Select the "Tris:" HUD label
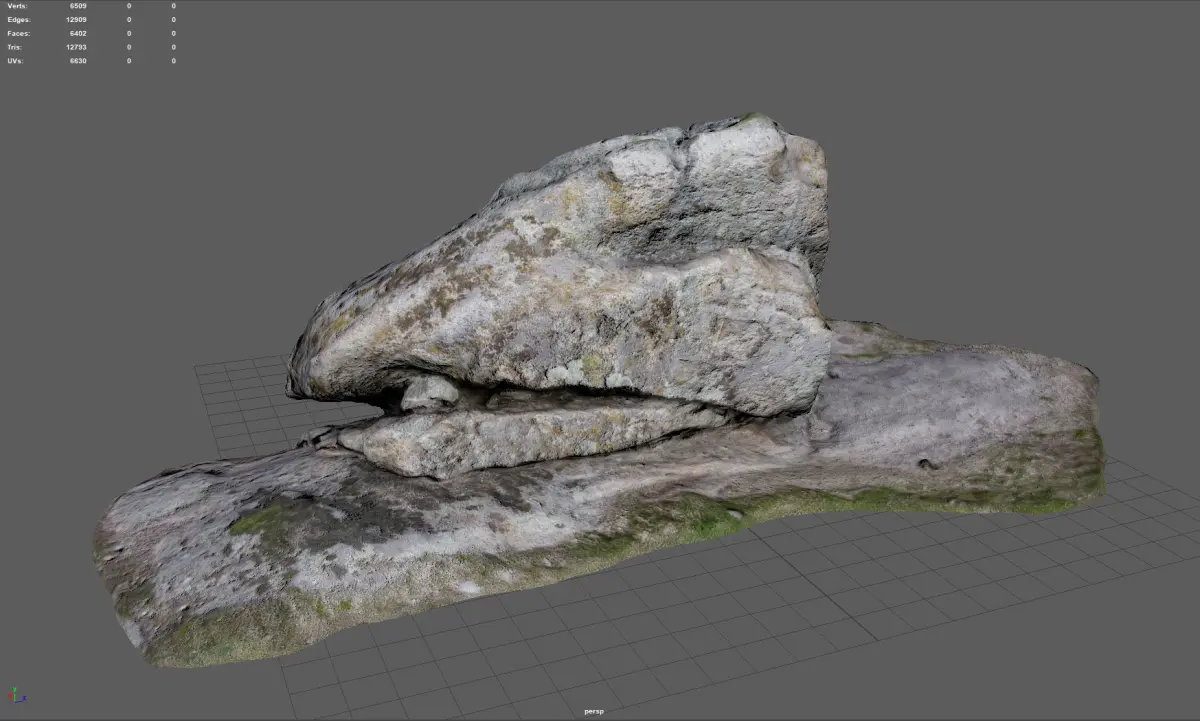Image resolution: width=1200 pixels, height=721 pixels. [x=15, y=47]
